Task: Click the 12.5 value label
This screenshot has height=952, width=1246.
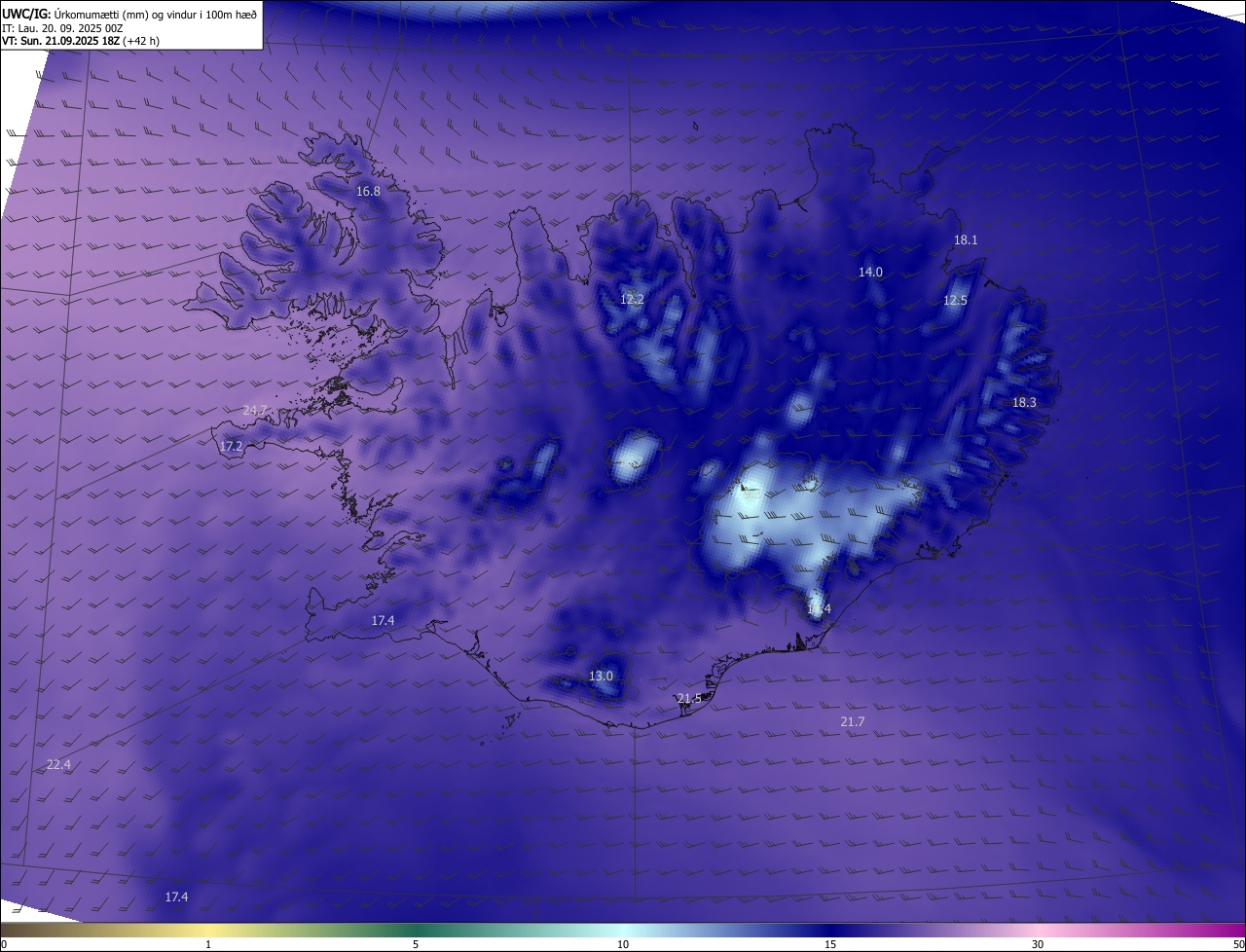Action: coord(956,301)
